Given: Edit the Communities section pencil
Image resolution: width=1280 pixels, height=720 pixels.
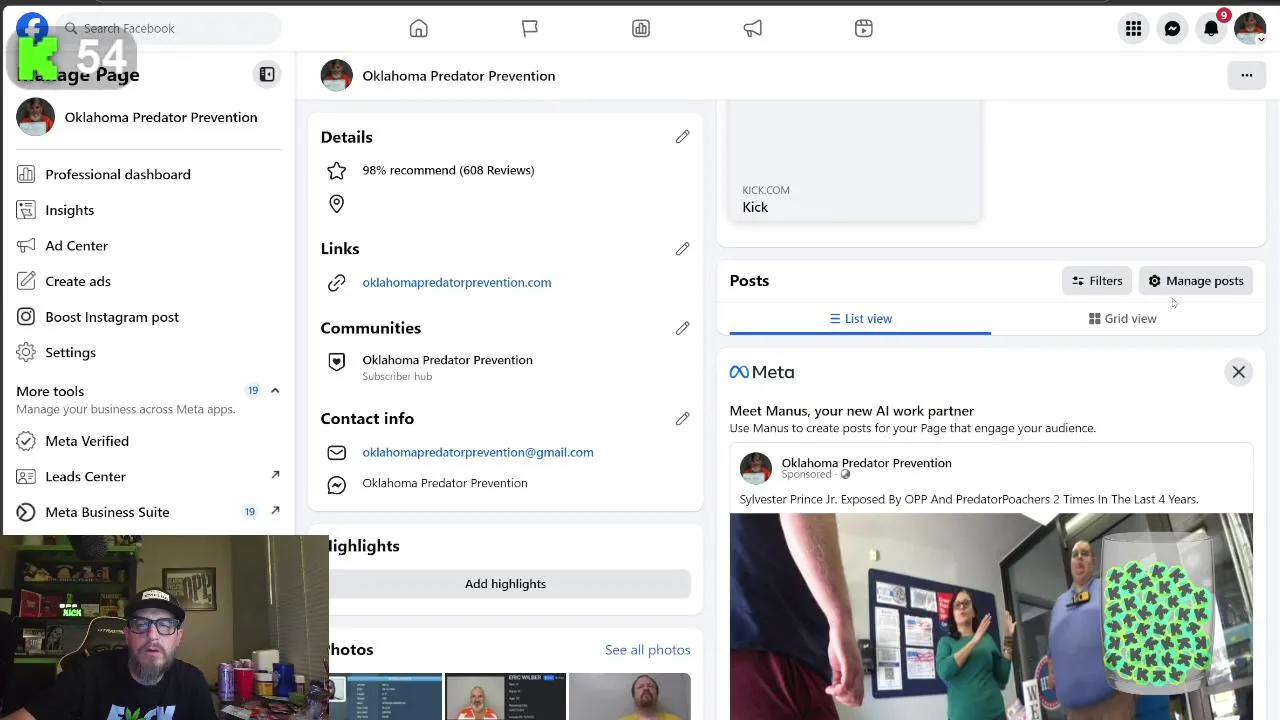Looking at the screenshot, I should coord(682,328).
